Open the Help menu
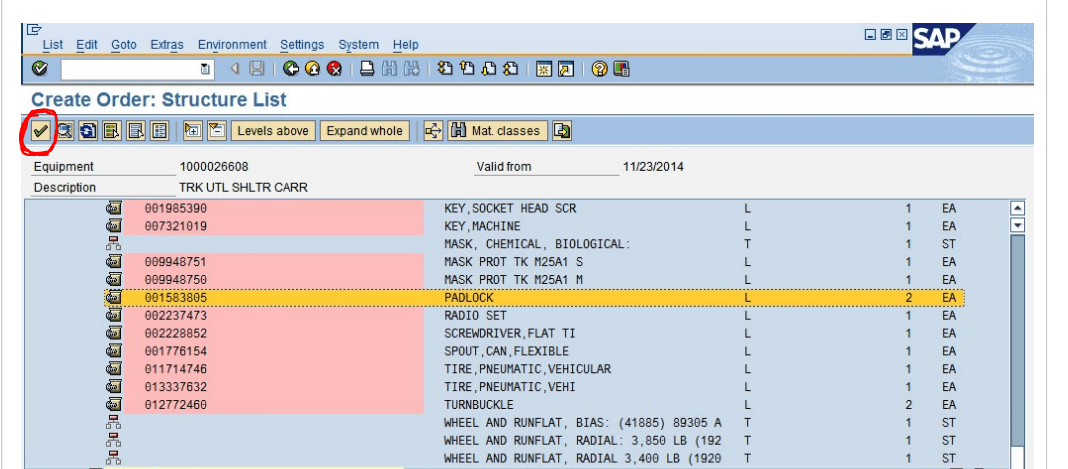Viewport: 1068px width, 469px height. click(x=405, y=45)
